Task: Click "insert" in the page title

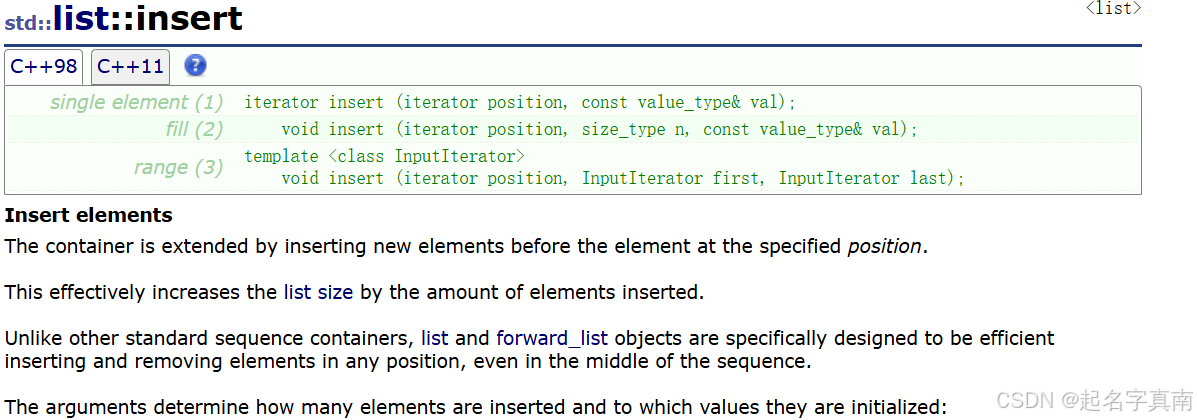Action: click(x=189, y=18)
